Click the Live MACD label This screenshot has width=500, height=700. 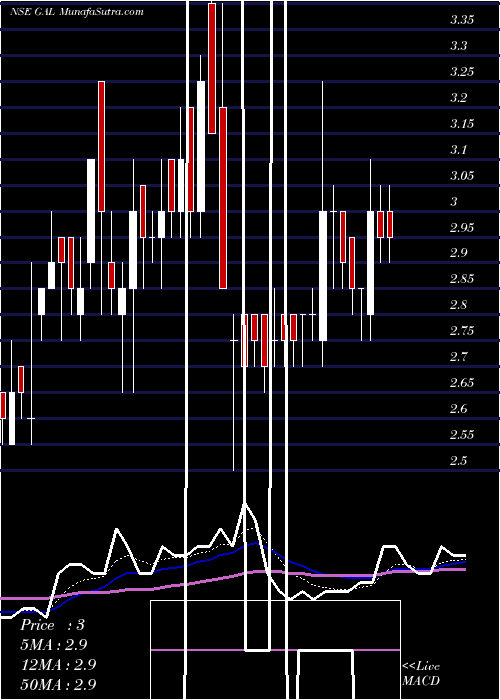(421, 674)
